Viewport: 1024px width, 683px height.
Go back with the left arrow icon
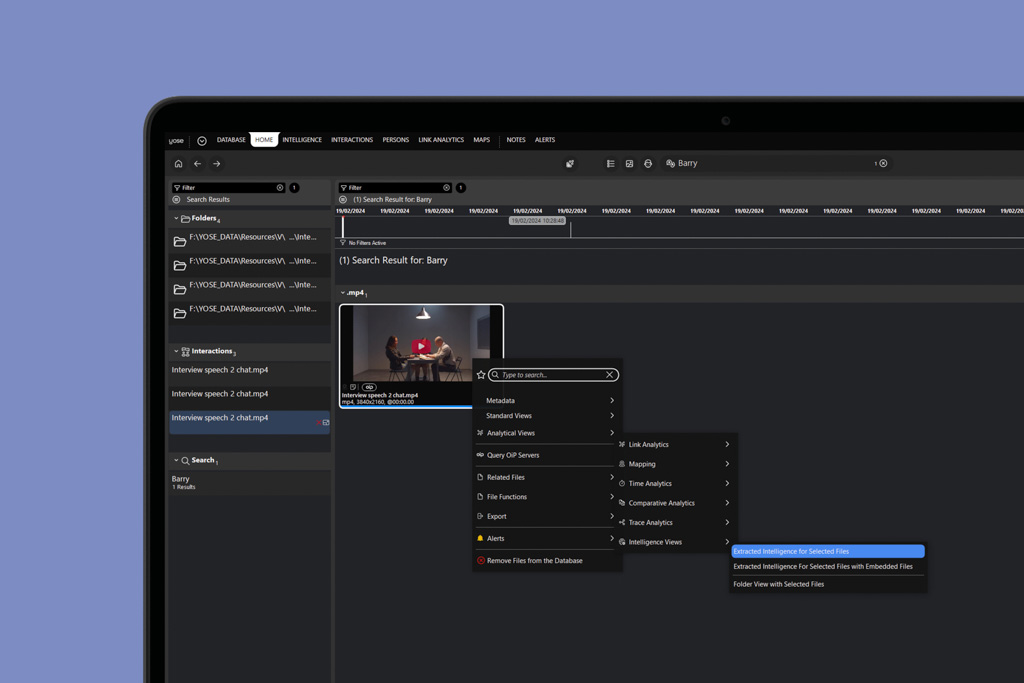tap(197, 164)
